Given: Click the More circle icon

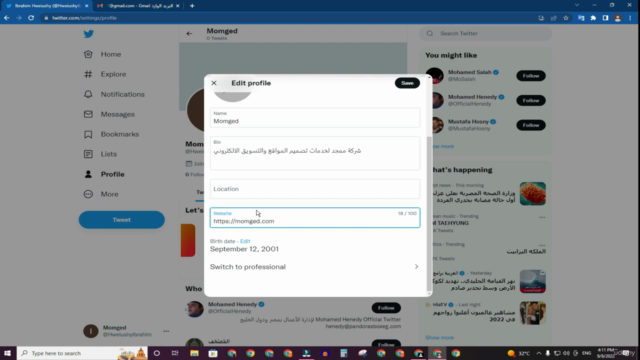Looking at the screenshot, I should click(88, 194).
